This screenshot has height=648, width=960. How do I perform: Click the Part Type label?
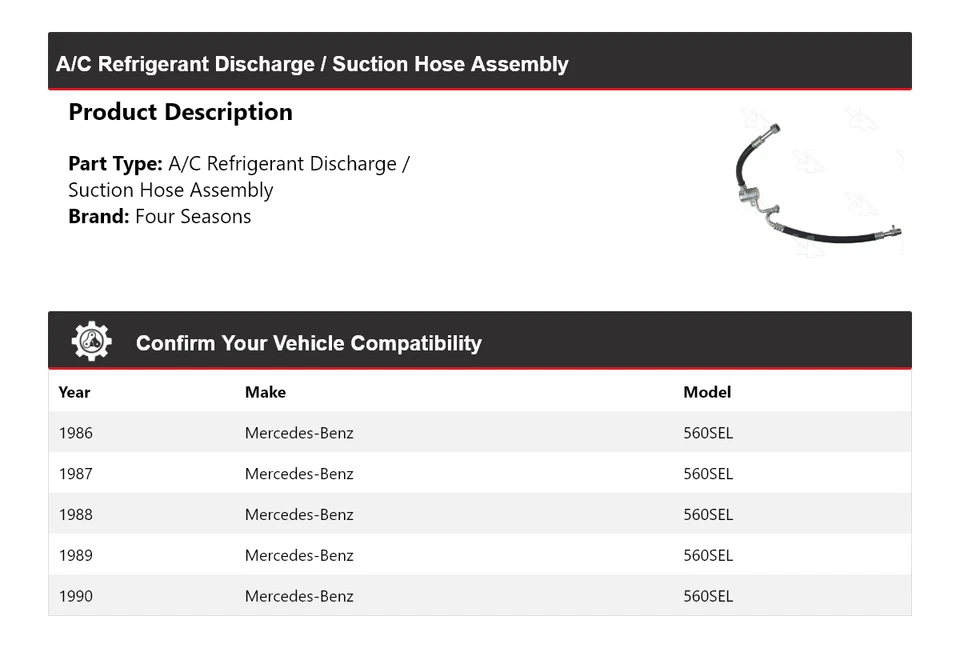click(115, 164)
